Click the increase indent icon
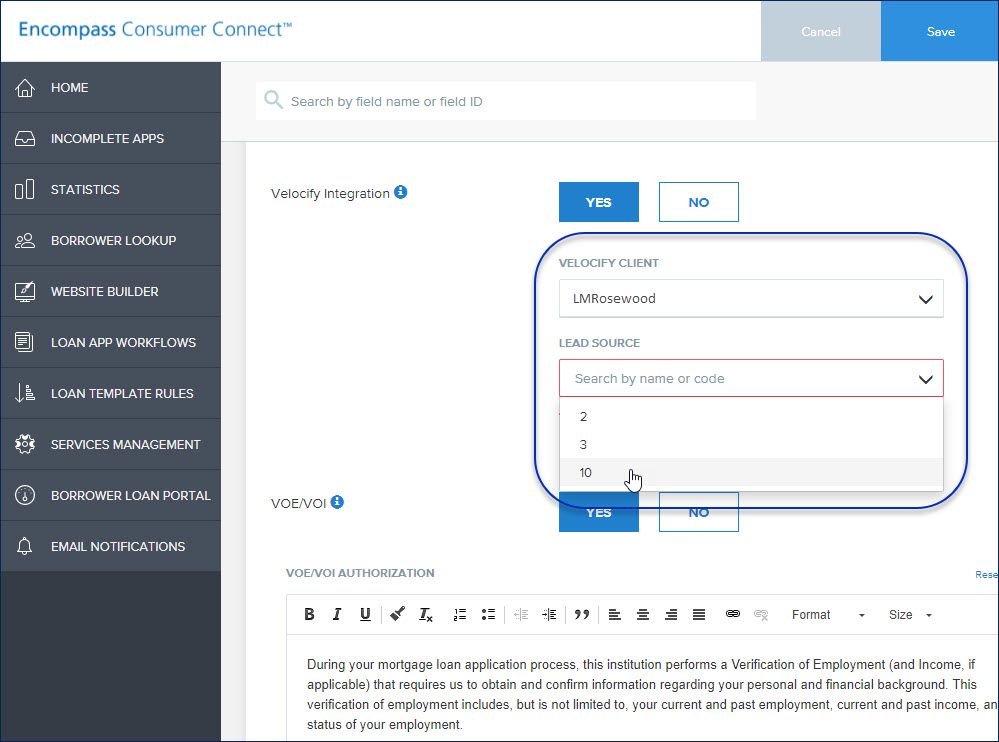Viewport: 999px width, 742px height. coord(549,615)
